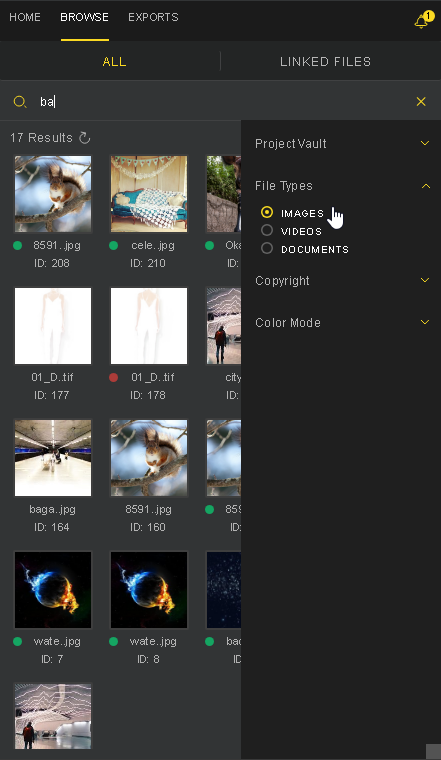Open the last-row city lights thumbnail
This screenshot has height=760, width=441.
53,716
